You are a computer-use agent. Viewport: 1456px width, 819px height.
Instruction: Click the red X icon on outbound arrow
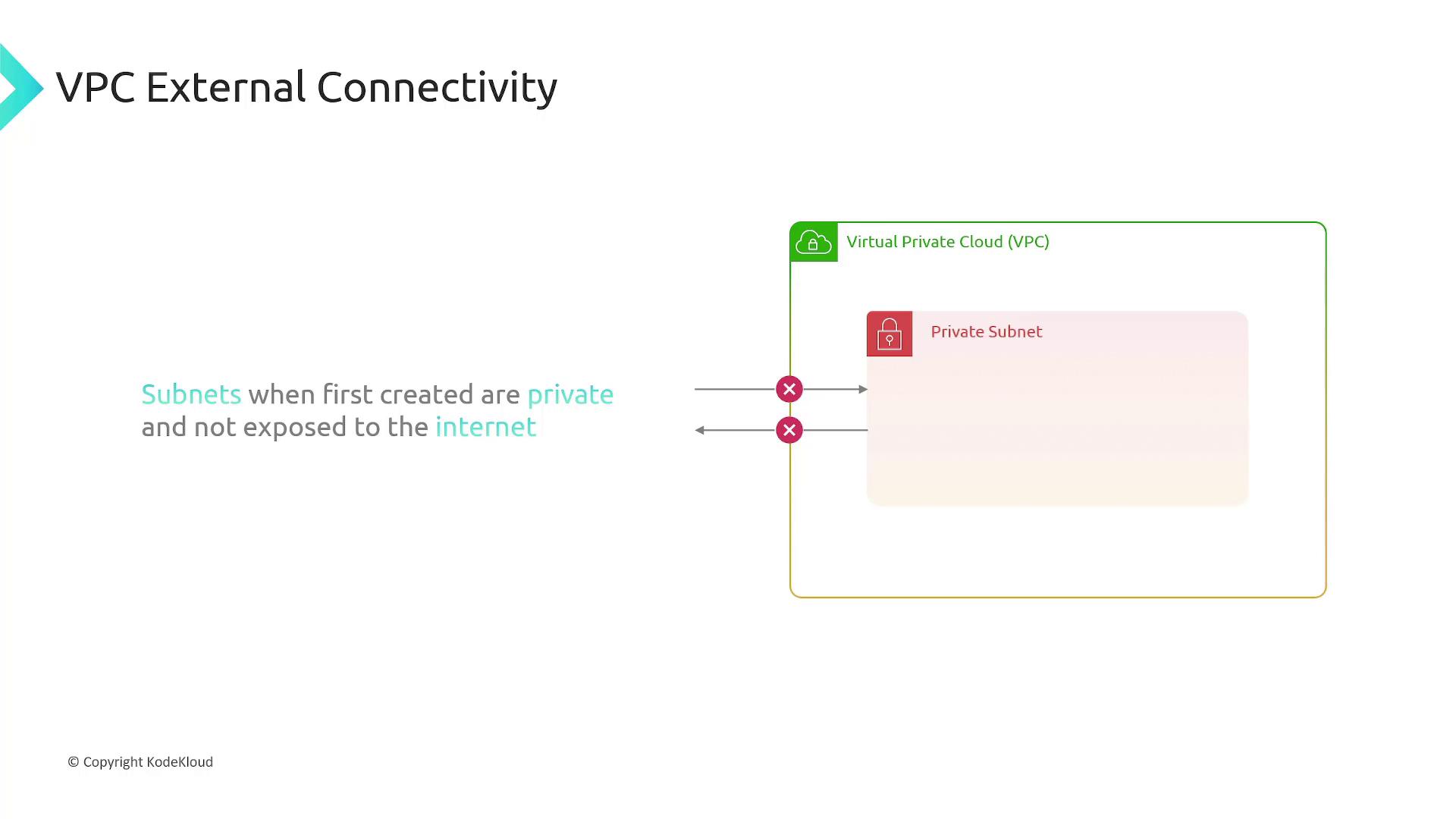(x=789, y=429)
